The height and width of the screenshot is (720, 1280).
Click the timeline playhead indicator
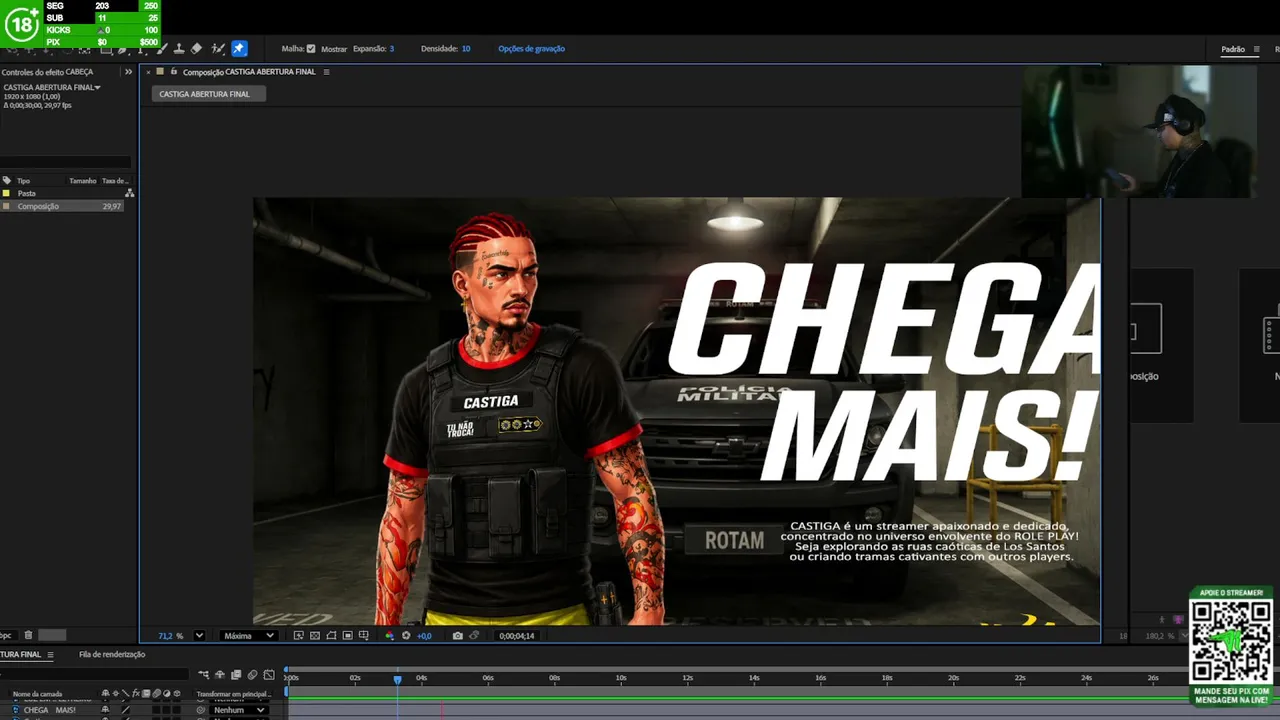(397, 679)
